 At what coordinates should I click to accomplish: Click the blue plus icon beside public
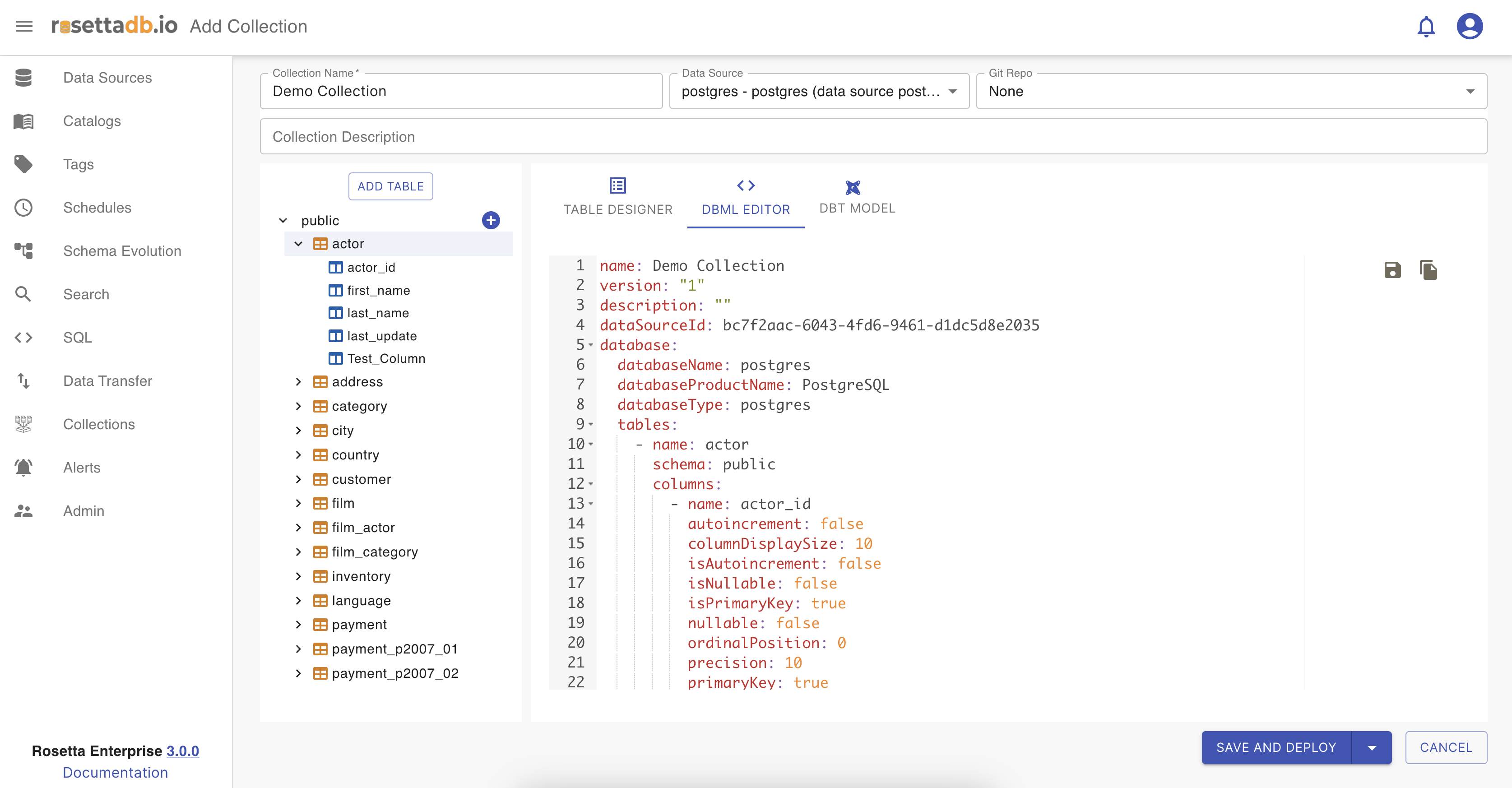tap(491, 221)
